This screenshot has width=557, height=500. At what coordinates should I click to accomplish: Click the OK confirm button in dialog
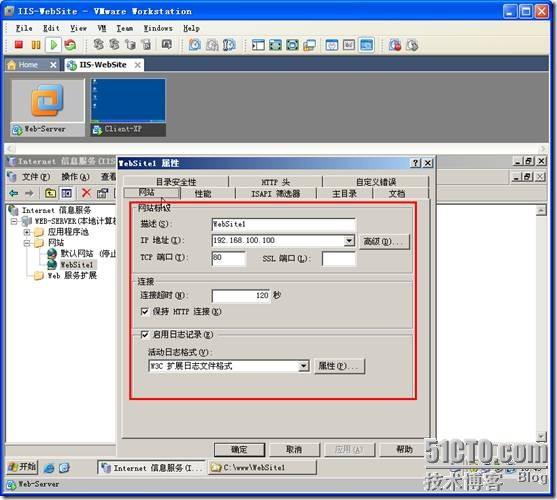pos(239,450)
